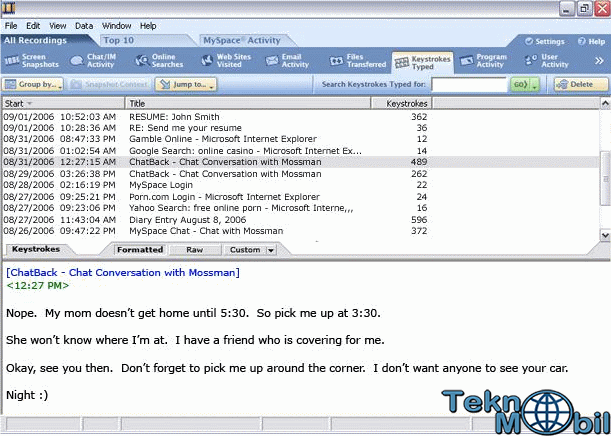Sort by the Keystrokes column header
The height and width of the screenshot is (436, 611).
401,103
